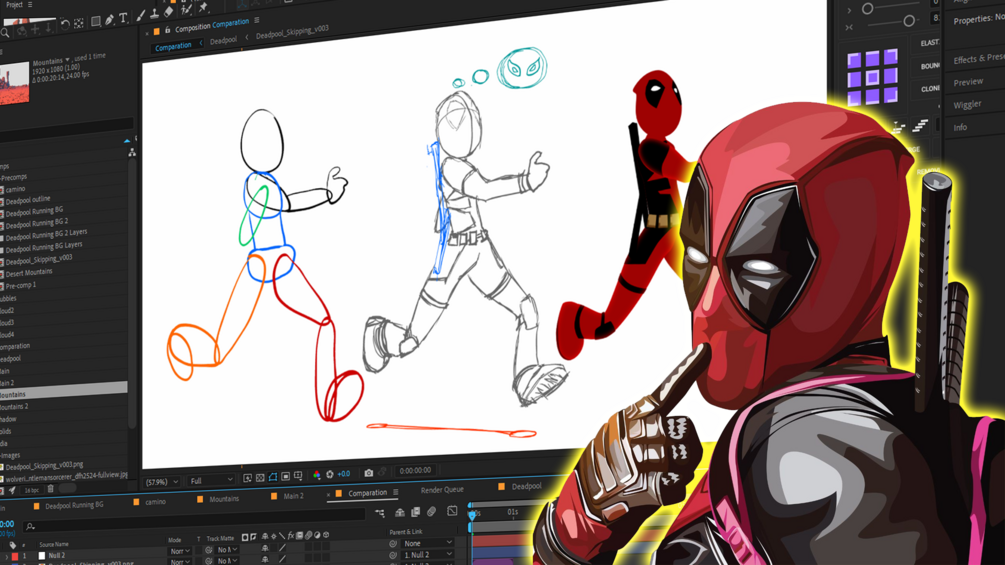The width and height of the screenshot is (1005, 565).
Task: Toggle the Composition viewer lock
Action: tap(167, 30)
